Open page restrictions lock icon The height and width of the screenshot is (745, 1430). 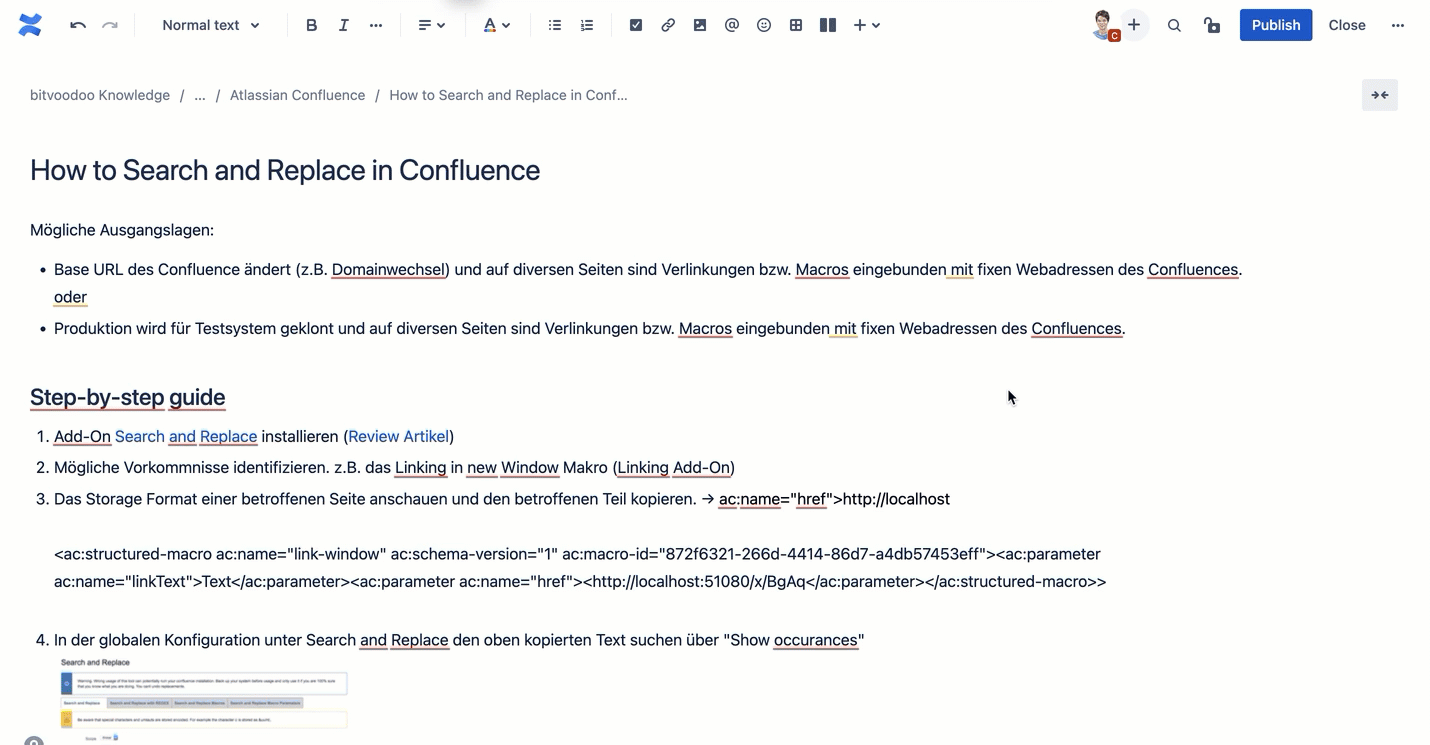(1212, 25)
